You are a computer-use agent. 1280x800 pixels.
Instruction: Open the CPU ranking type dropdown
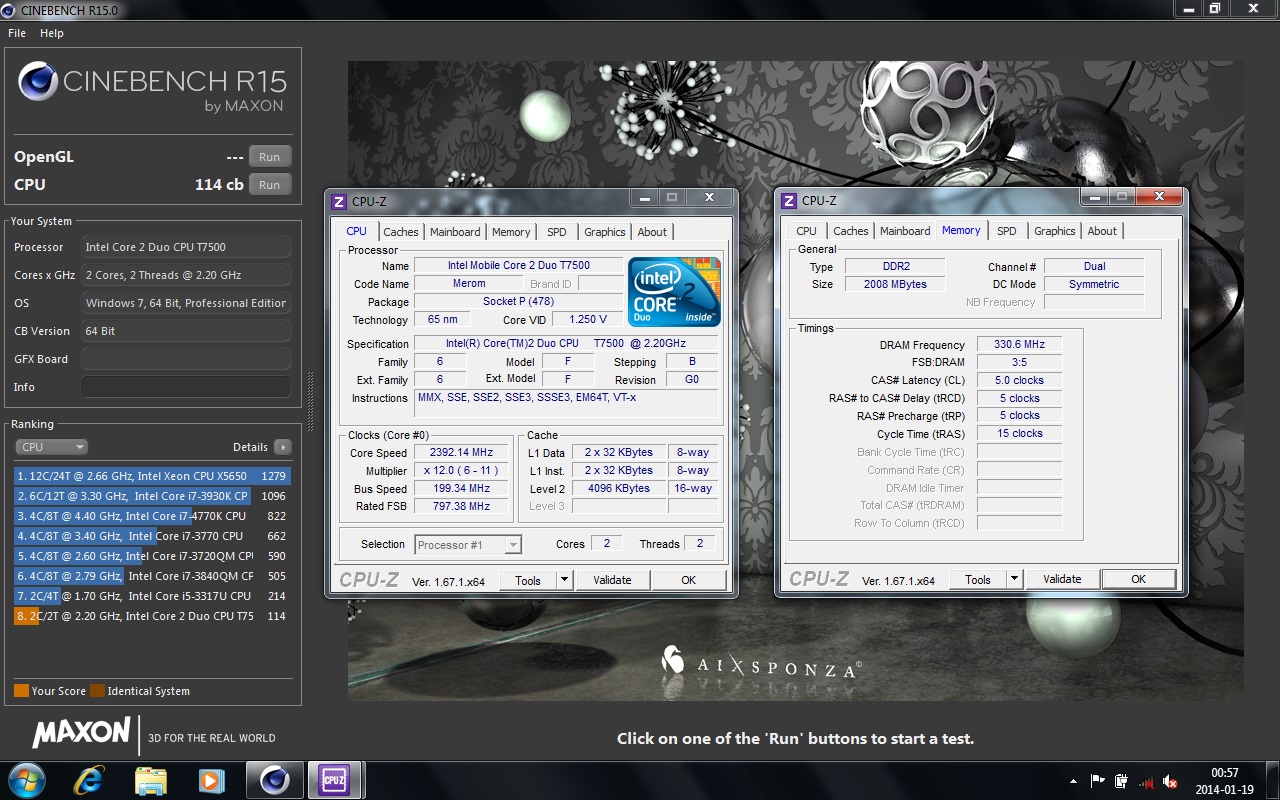pyautogui.click(x=51, y=447)
